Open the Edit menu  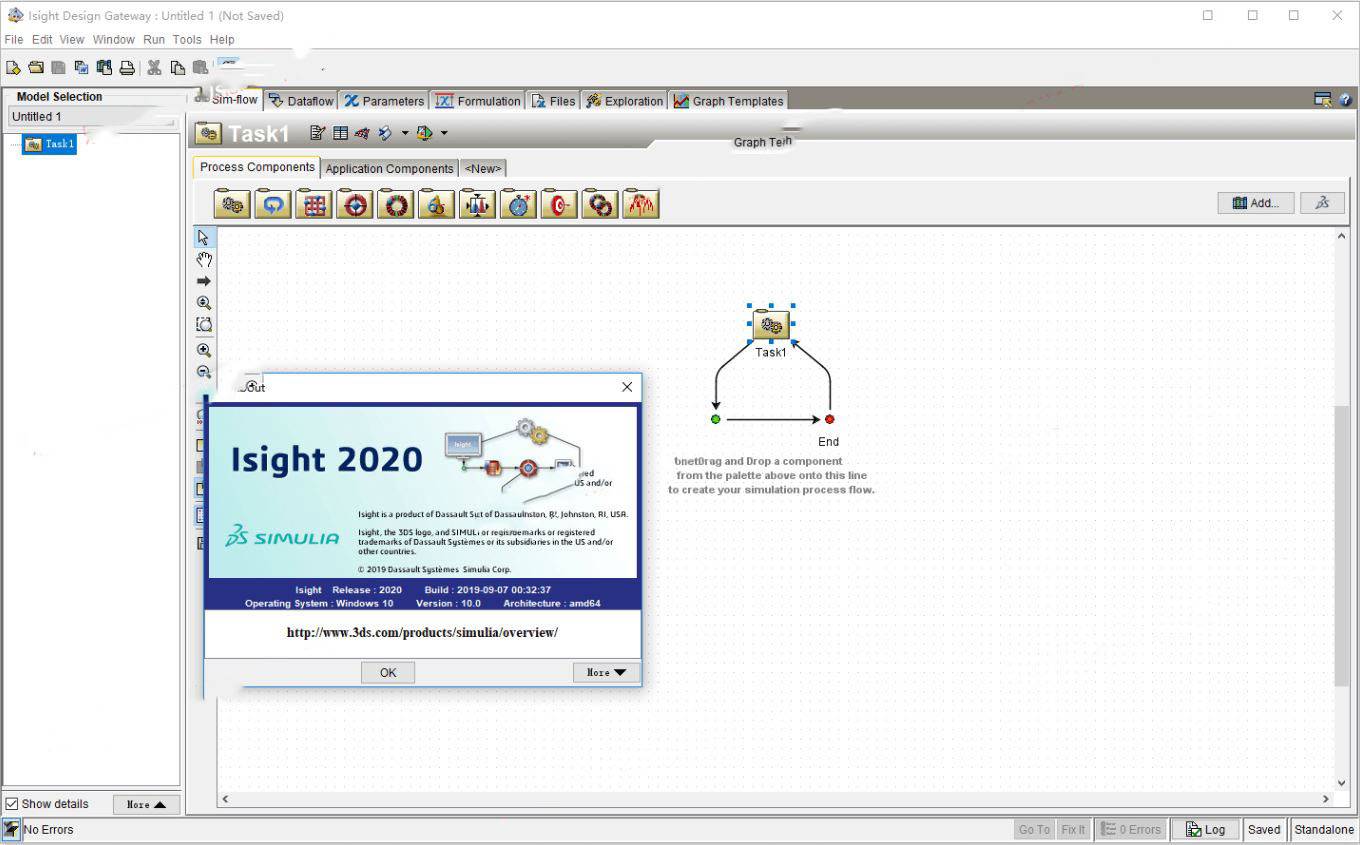42,39
